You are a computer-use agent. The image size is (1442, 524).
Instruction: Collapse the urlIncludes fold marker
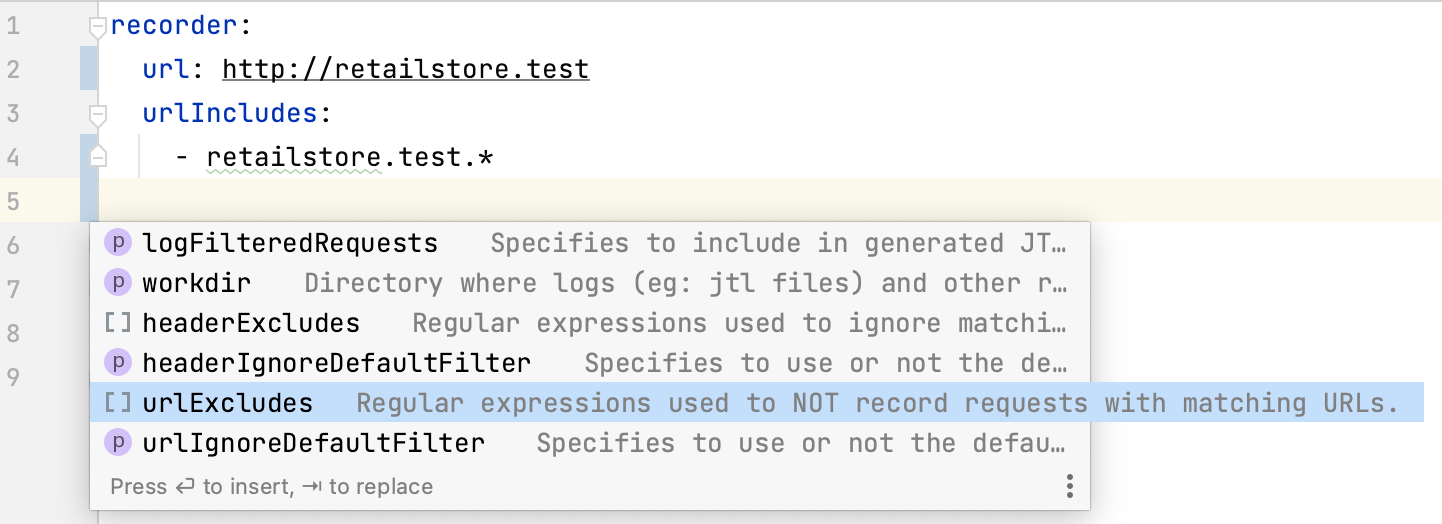97,113
